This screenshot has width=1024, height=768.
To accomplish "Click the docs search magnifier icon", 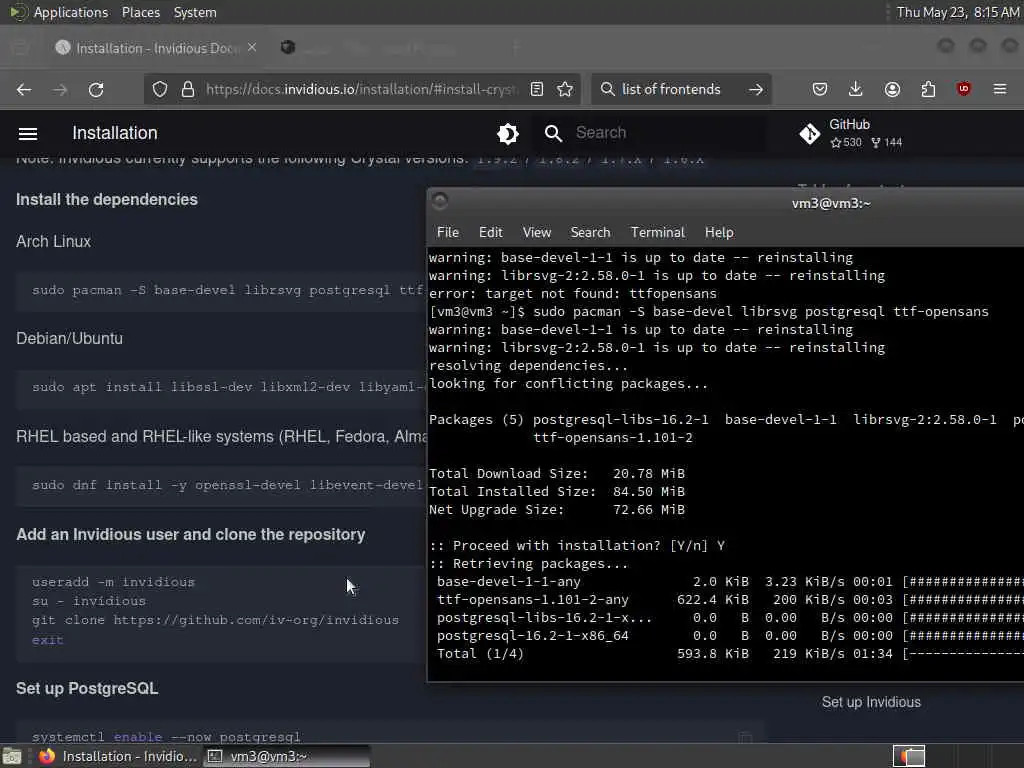I will (x=553, y=133).
